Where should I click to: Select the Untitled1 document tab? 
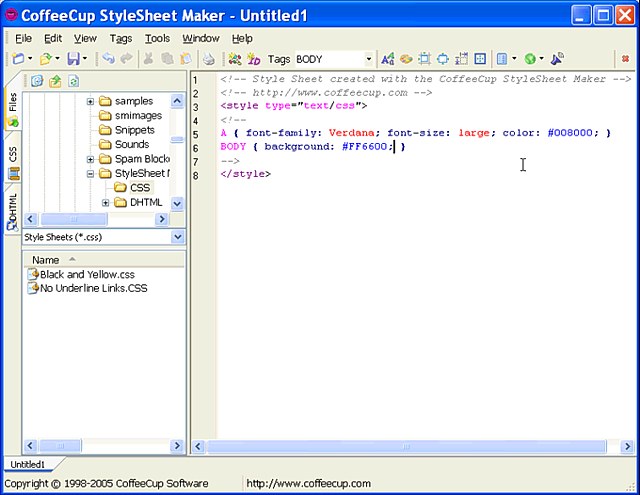click(27, 464)
